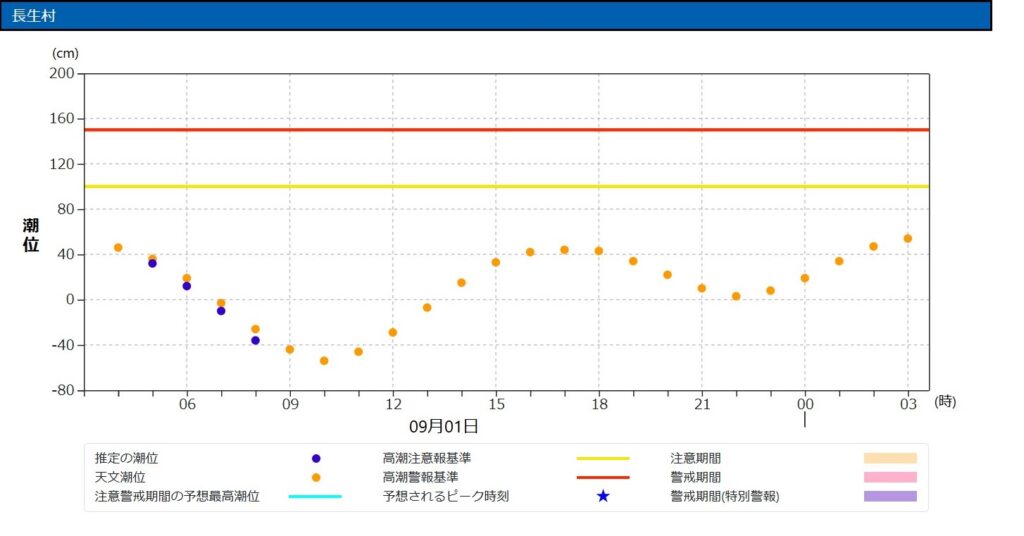Select the orange 天文潮位 legend dot
The image size is (1024, 536).
316,477
